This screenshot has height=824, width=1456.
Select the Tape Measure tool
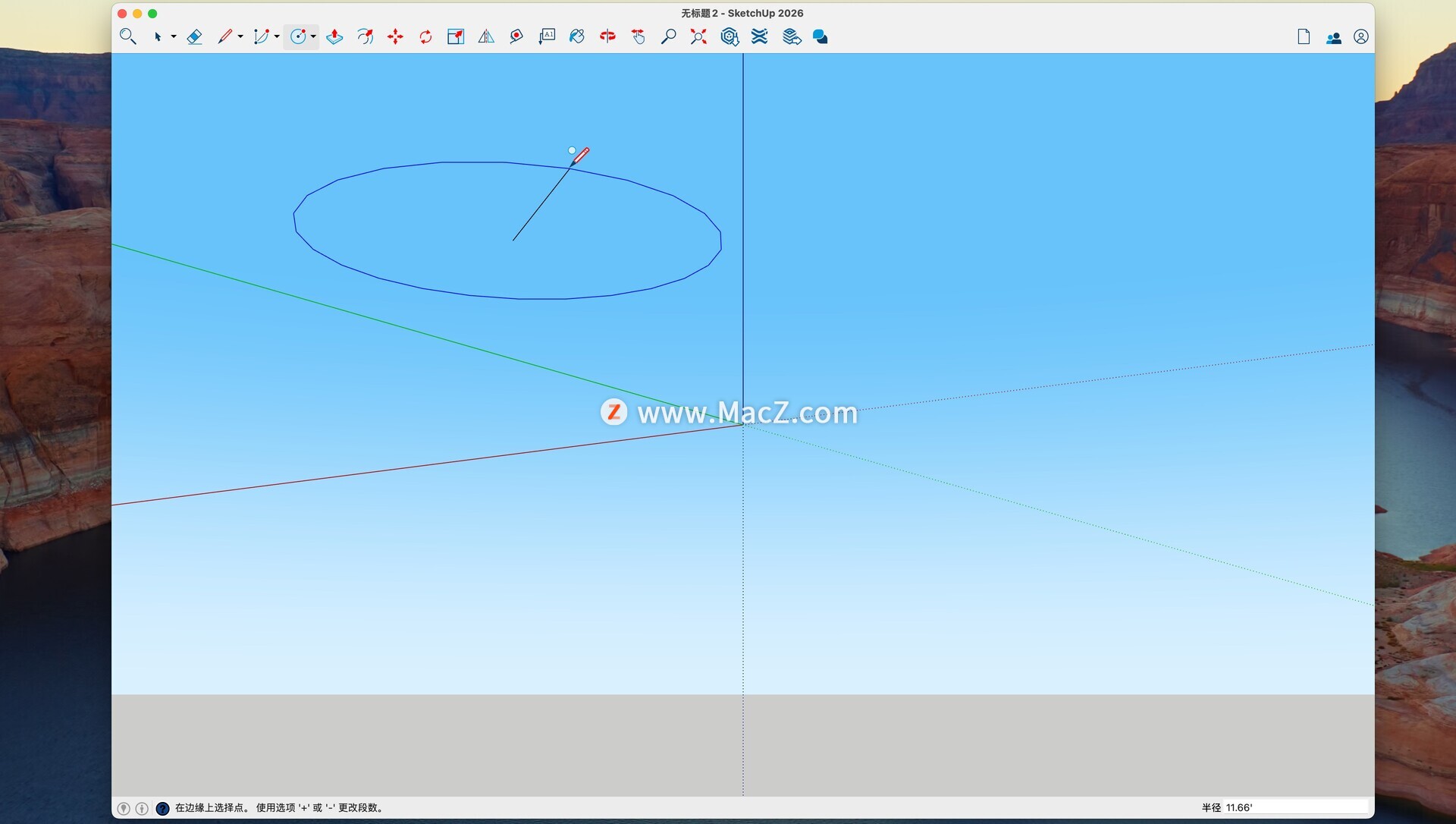[x=516, y=36]
